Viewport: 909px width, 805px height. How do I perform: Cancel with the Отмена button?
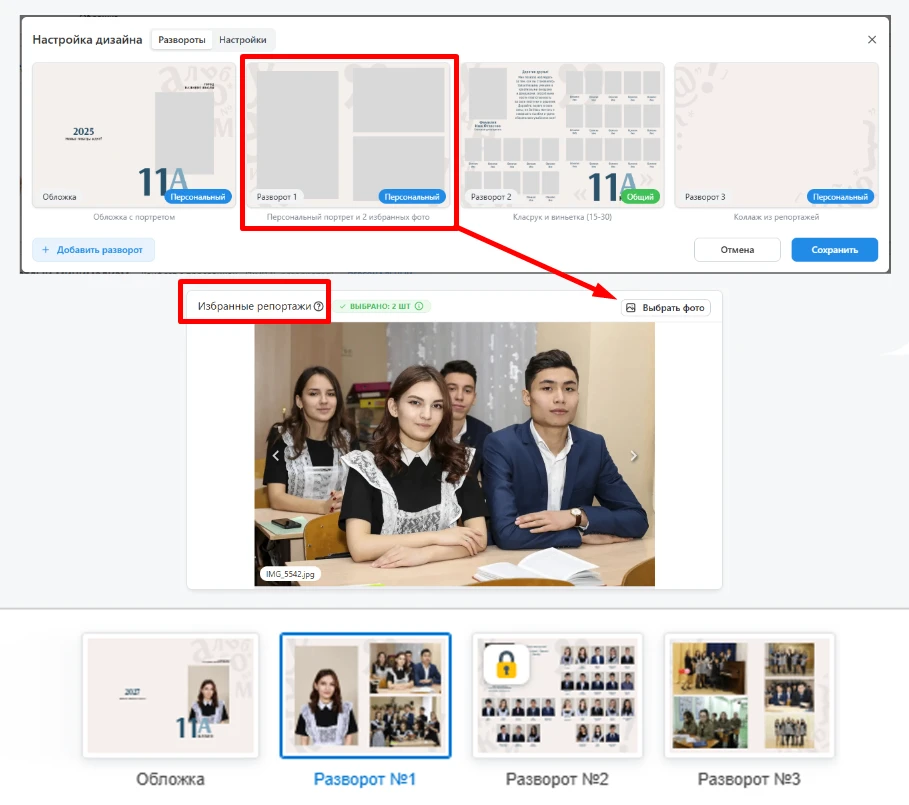click(x=737, y=250)
